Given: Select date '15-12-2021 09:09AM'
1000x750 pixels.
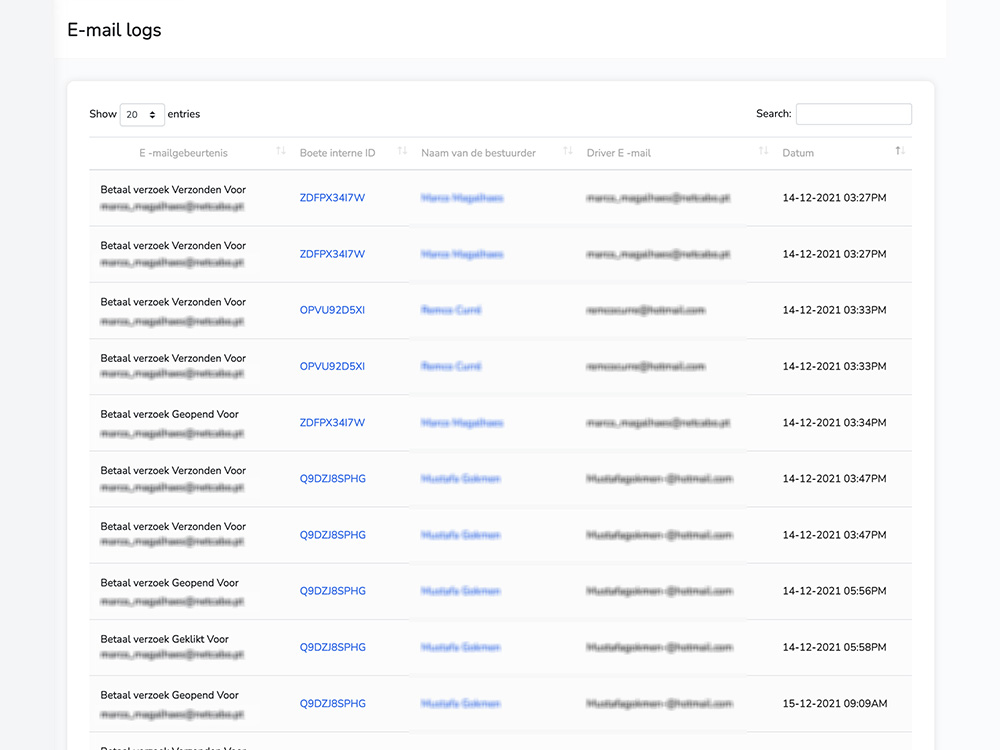Looking at the screenshot, I should tap(835, 703).
